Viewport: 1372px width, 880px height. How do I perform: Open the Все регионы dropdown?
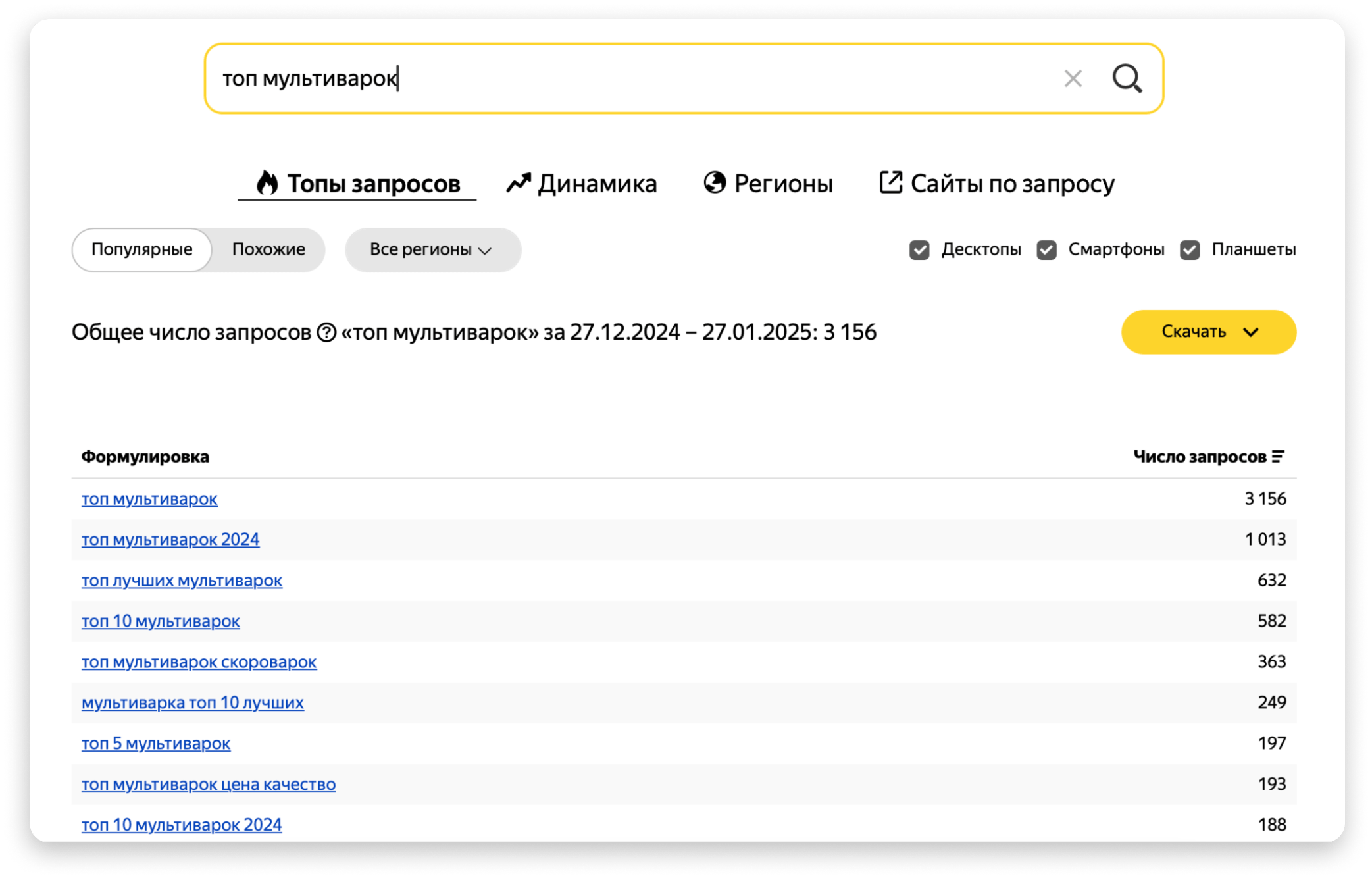pyautogui.click(x=432, y=250)
